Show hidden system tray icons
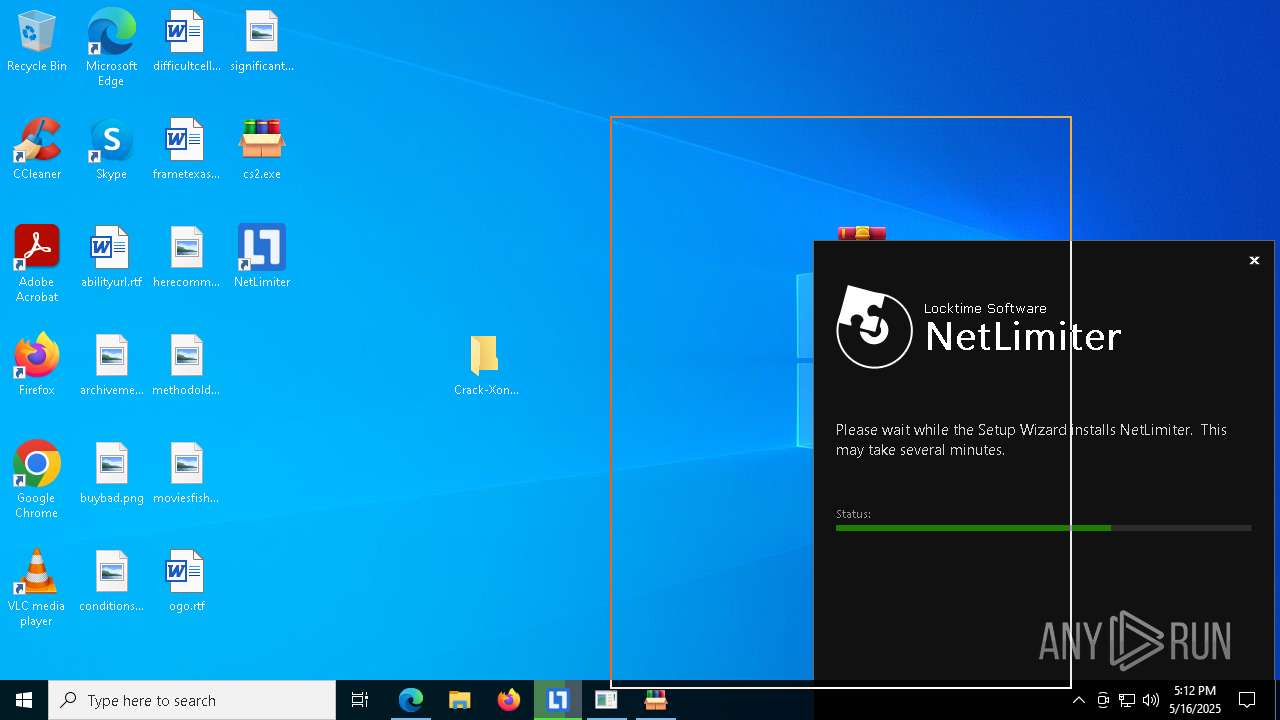The width and height of the screenshot is (1280, 720). pyautogui.click(x=1078, y=700)
